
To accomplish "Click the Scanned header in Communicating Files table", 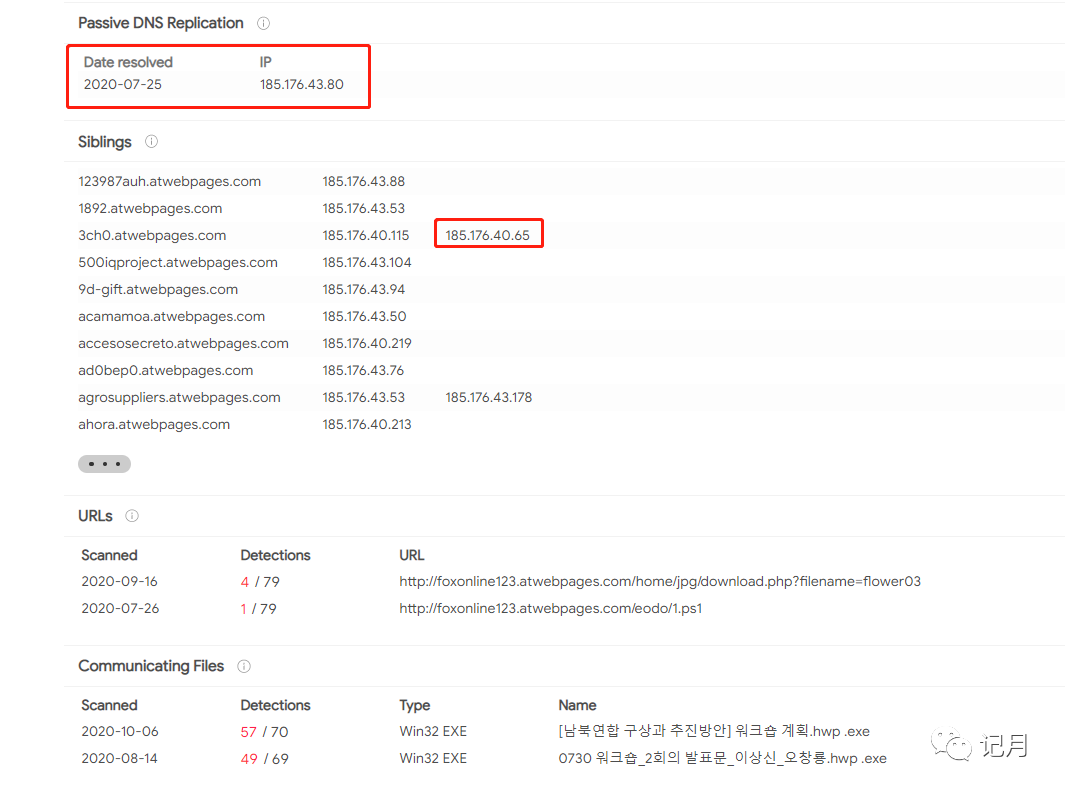I will point(109,706).
